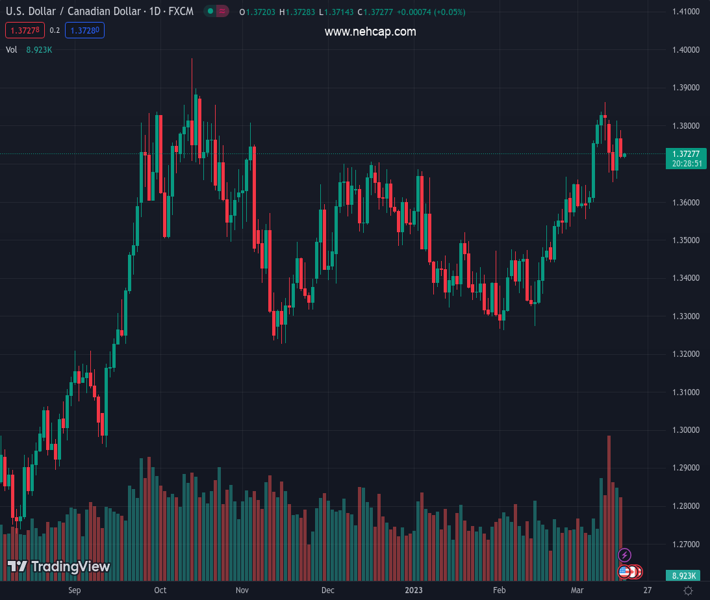Image resolution: width=710 pixels, height=600 pixels.
Task: Click the TradingView logo
Action: click(x=58, y=567)
